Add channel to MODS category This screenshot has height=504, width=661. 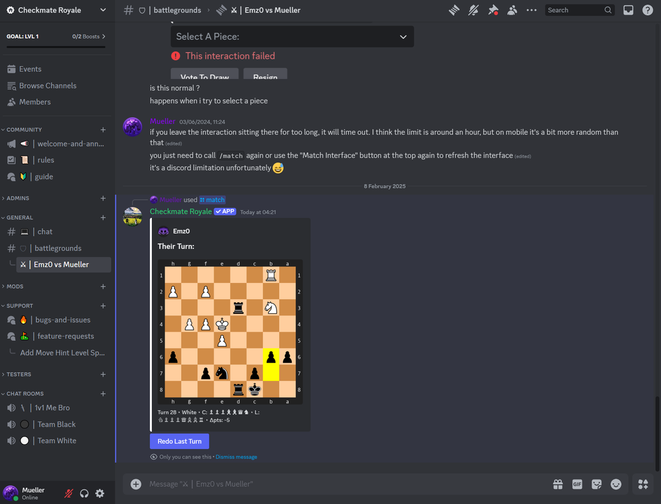click(x=103, y=287)
